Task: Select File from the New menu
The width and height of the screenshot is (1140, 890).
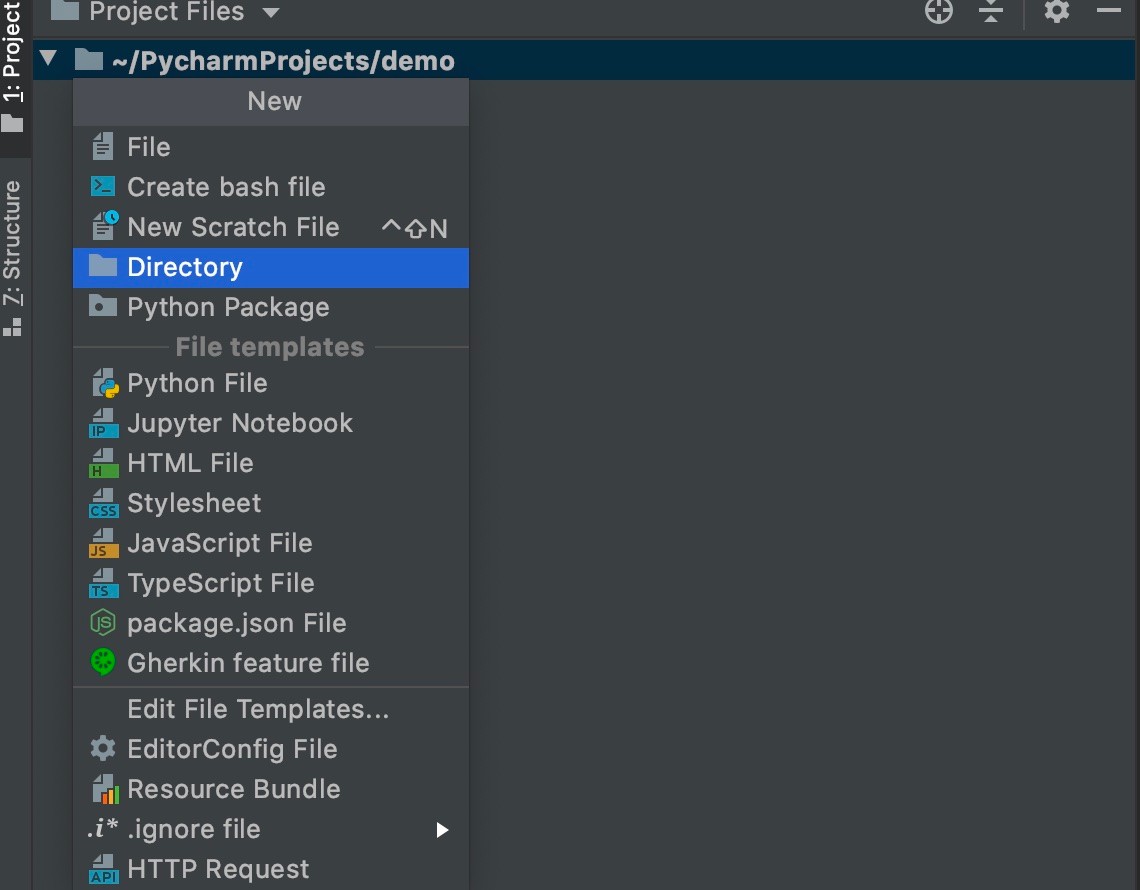Action: (x=271, y=147)
